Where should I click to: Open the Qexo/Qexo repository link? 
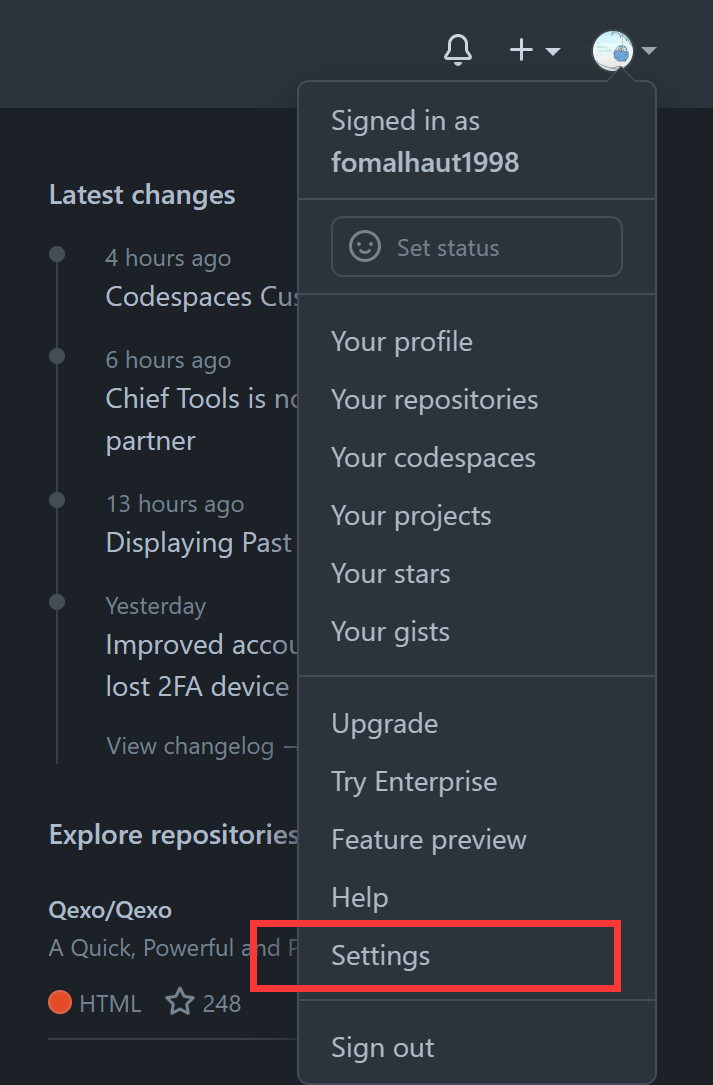pyautogui.click(x=110, y=911)
